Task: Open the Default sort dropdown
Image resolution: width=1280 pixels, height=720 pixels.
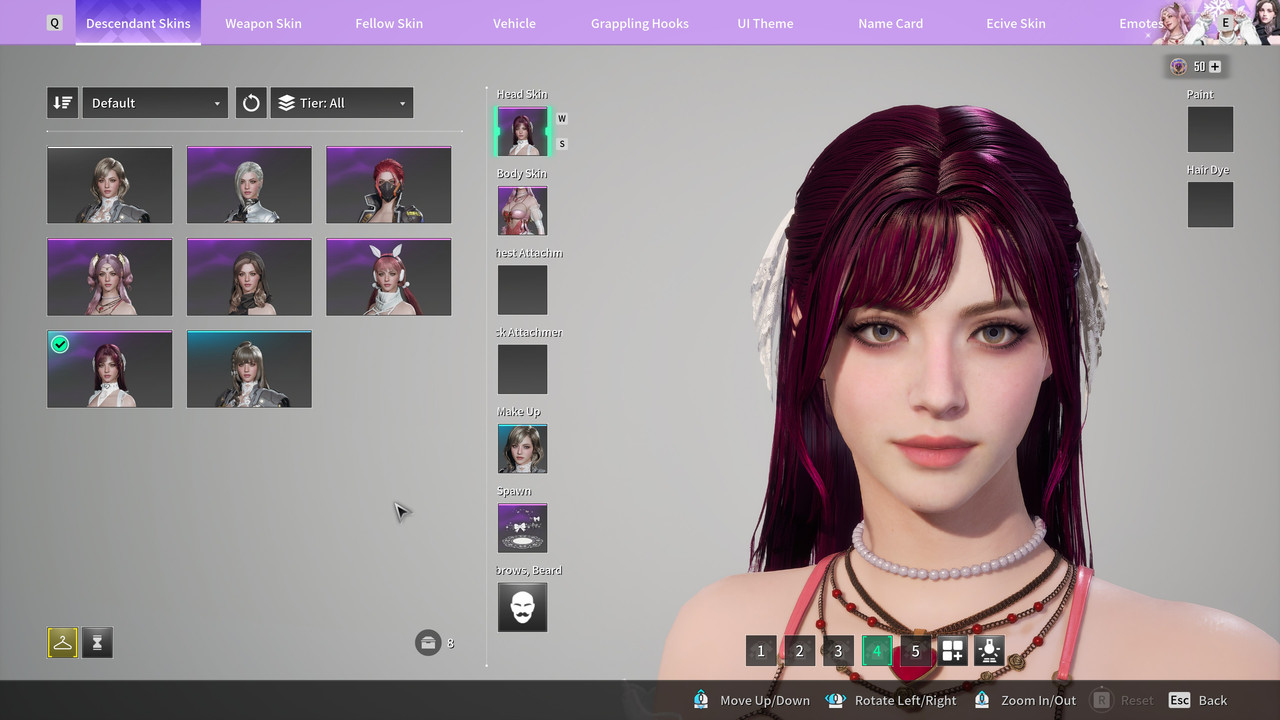Action: pos(155,103)
